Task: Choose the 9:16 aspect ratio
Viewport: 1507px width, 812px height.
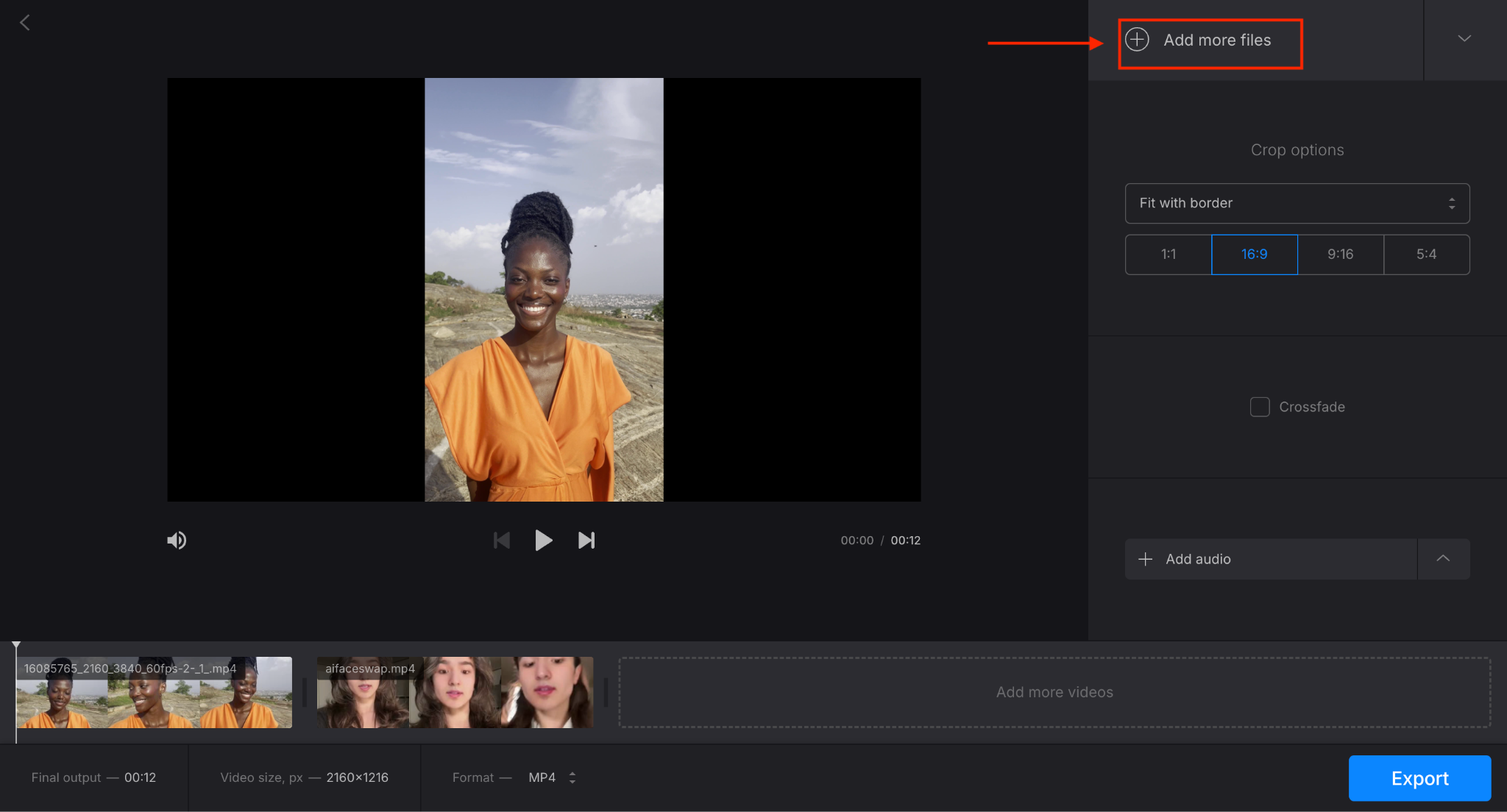Action: [x=1341, y=254]
